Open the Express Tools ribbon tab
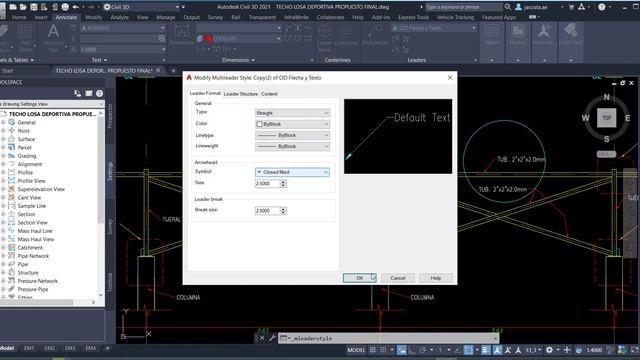The height and width of the screenshot is (360, 640). pyautogui.click(x=413, y=17)
